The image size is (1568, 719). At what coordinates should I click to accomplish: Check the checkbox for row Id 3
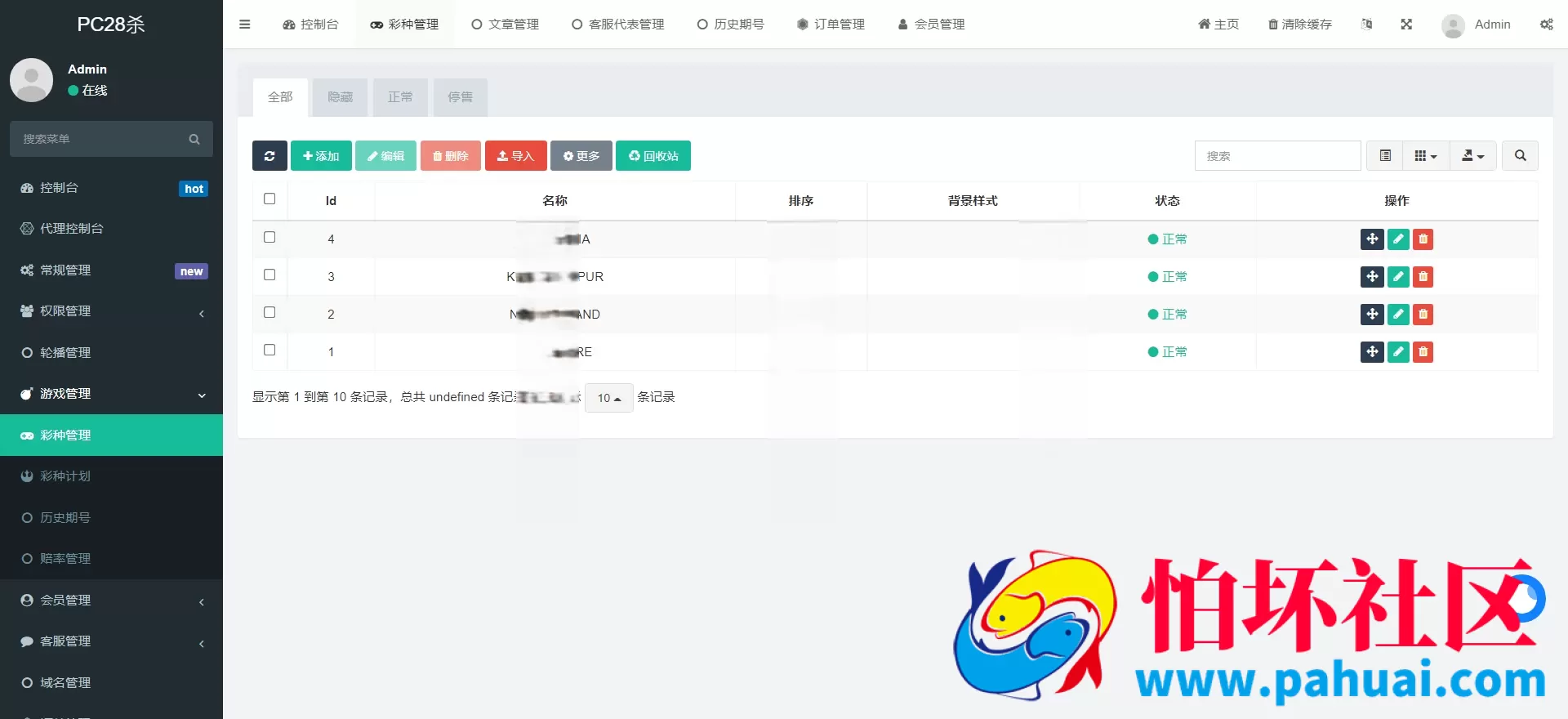[x=269, y=275]
